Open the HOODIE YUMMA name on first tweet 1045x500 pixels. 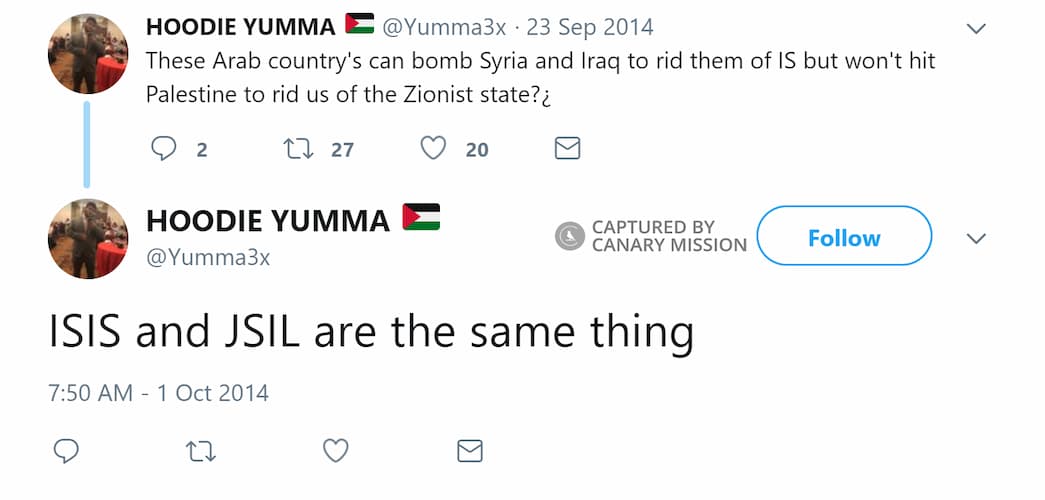(x=240, y=27)
